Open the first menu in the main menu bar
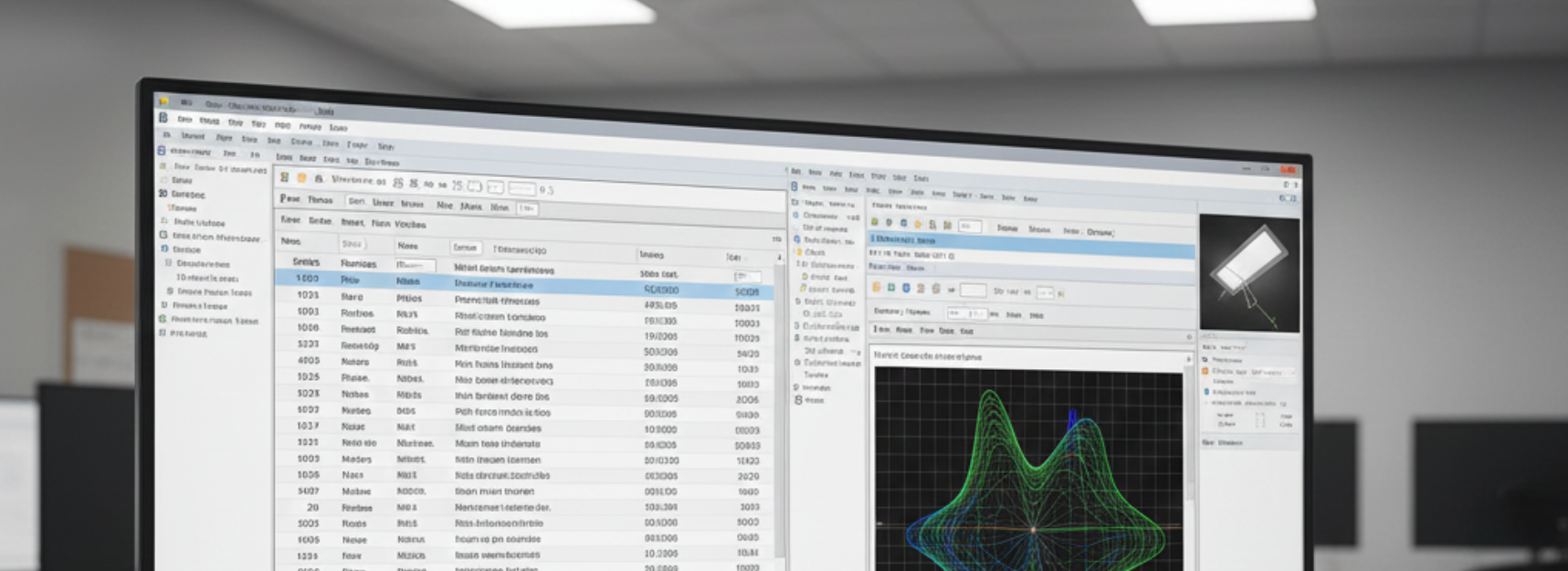The width and height of the screenshot is (1568, 571). click(184, 119)
